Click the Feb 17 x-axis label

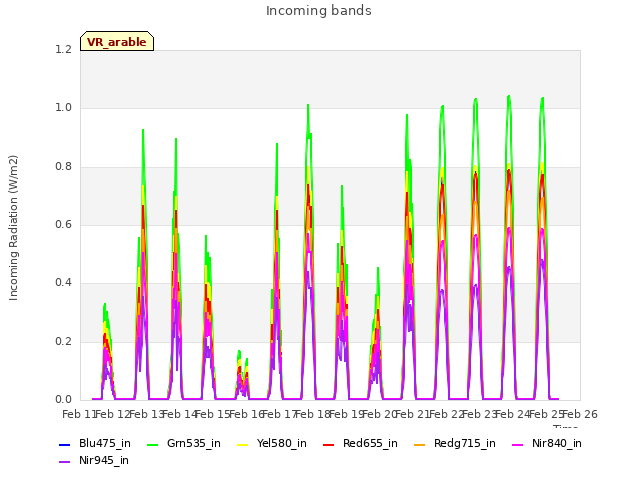coord(279,414)
